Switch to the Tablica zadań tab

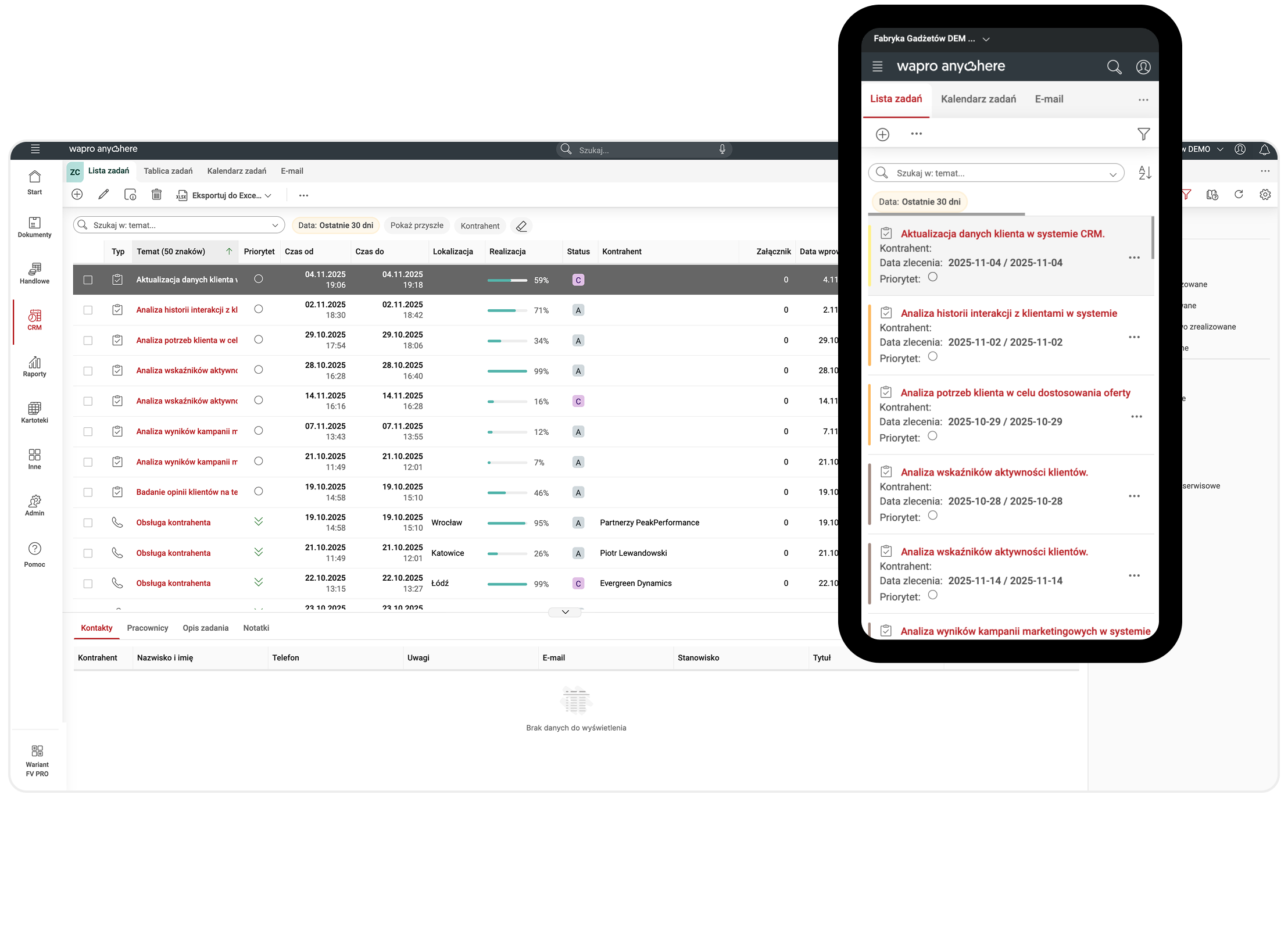point(168,171)
